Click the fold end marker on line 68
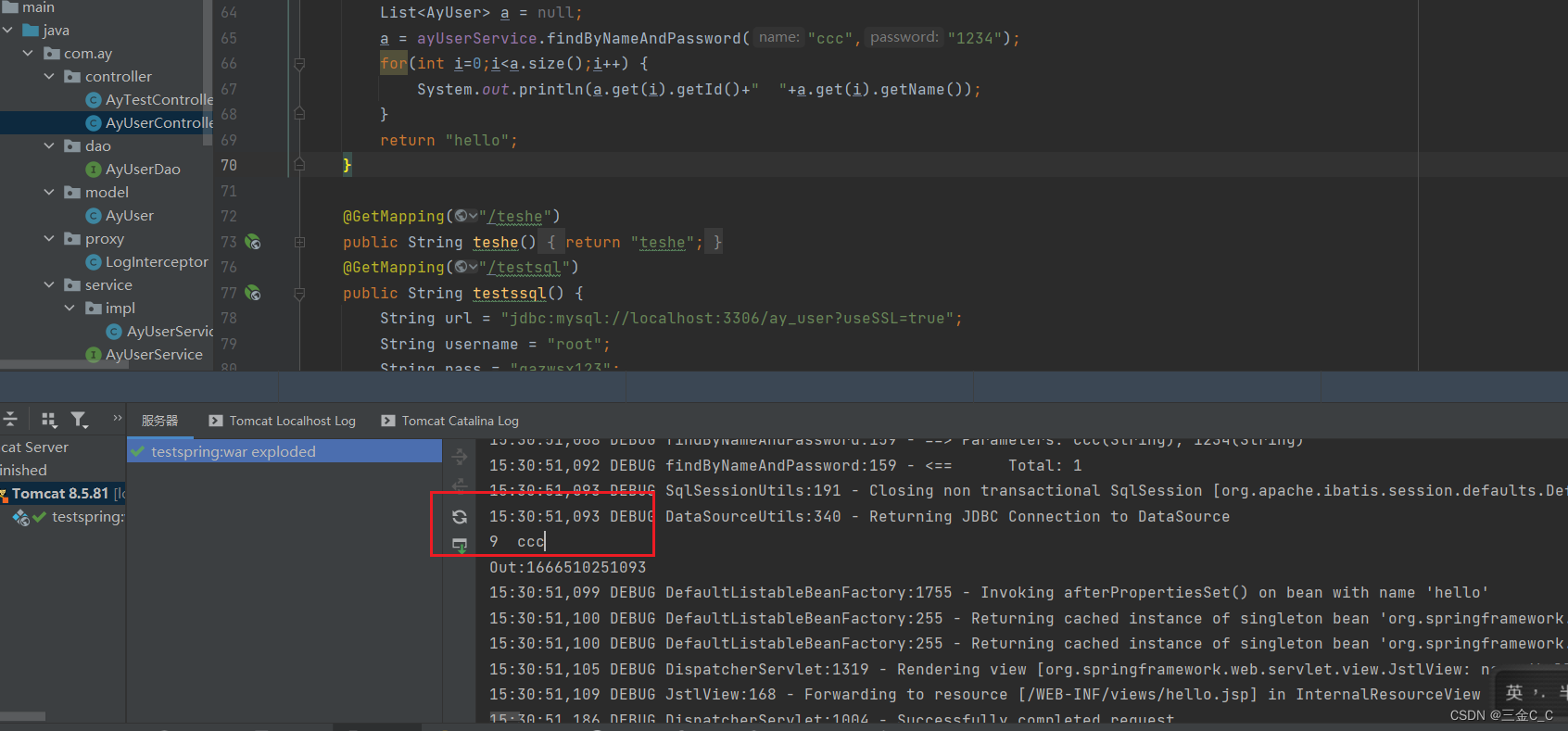Viewport: 1568px width, 731px height. click(x=299, y=114)
